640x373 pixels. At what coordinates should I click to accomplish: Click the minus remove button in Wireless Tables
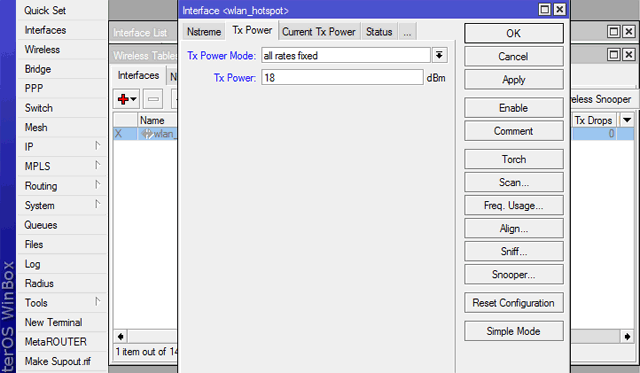153,99
